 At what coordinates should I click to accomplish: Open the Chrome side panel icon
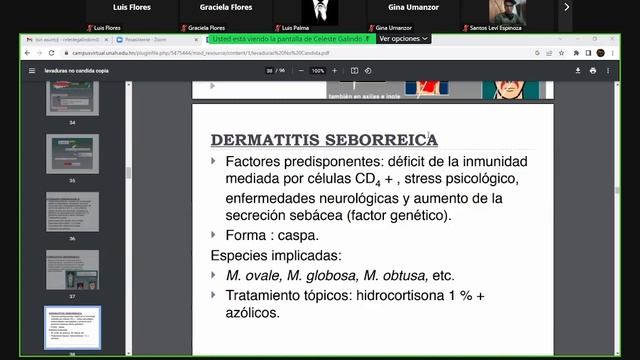pos(588,53)
